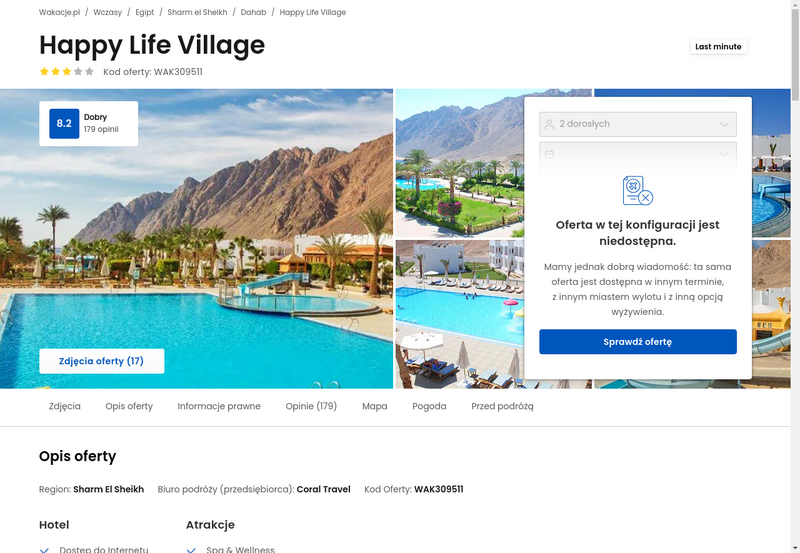Click the calendar icon in date field
The image size is (800, 553).
pyautogui.click(x=549, y=154)
